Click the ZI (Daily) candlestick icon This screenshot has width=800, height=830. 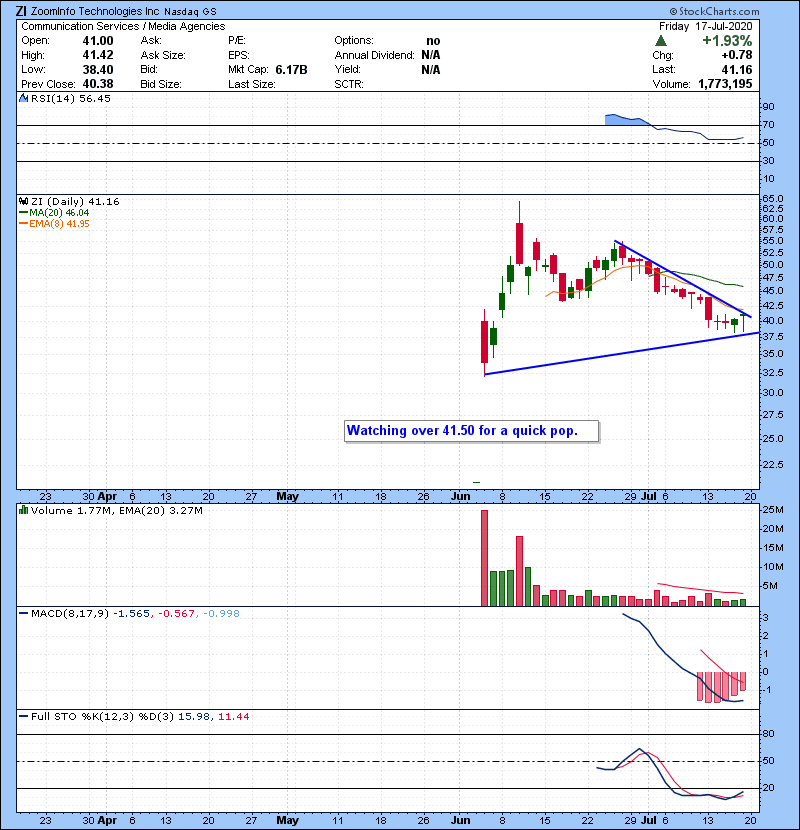23,202
